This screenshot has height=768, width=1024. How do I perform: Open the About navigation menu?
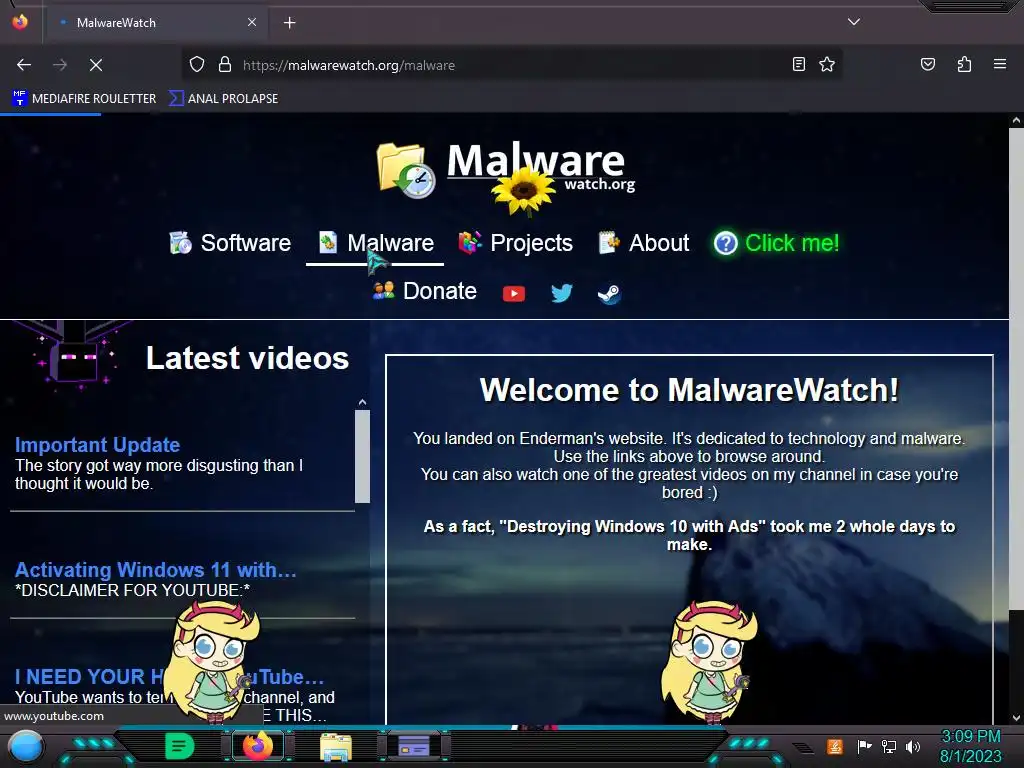[x=643, y=243]
